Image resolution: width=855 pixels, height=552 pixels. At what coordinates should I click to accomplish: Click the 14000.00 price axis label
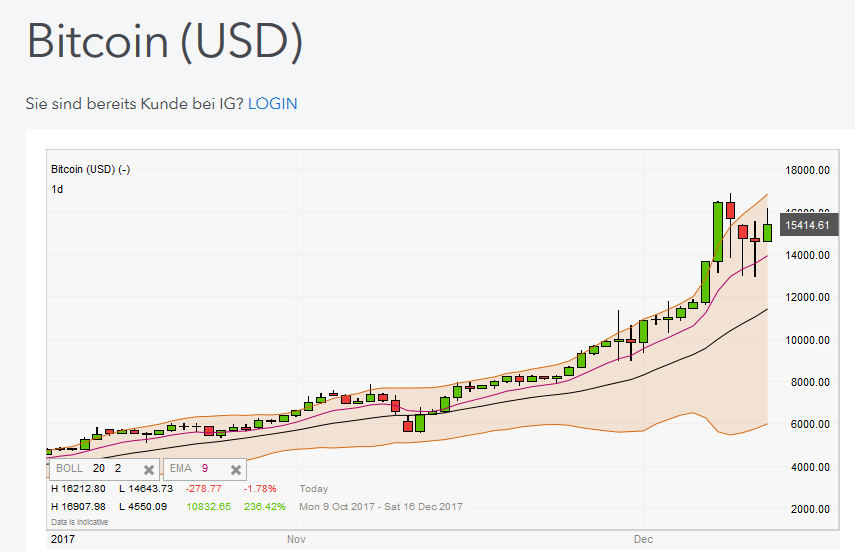(808, 255)
